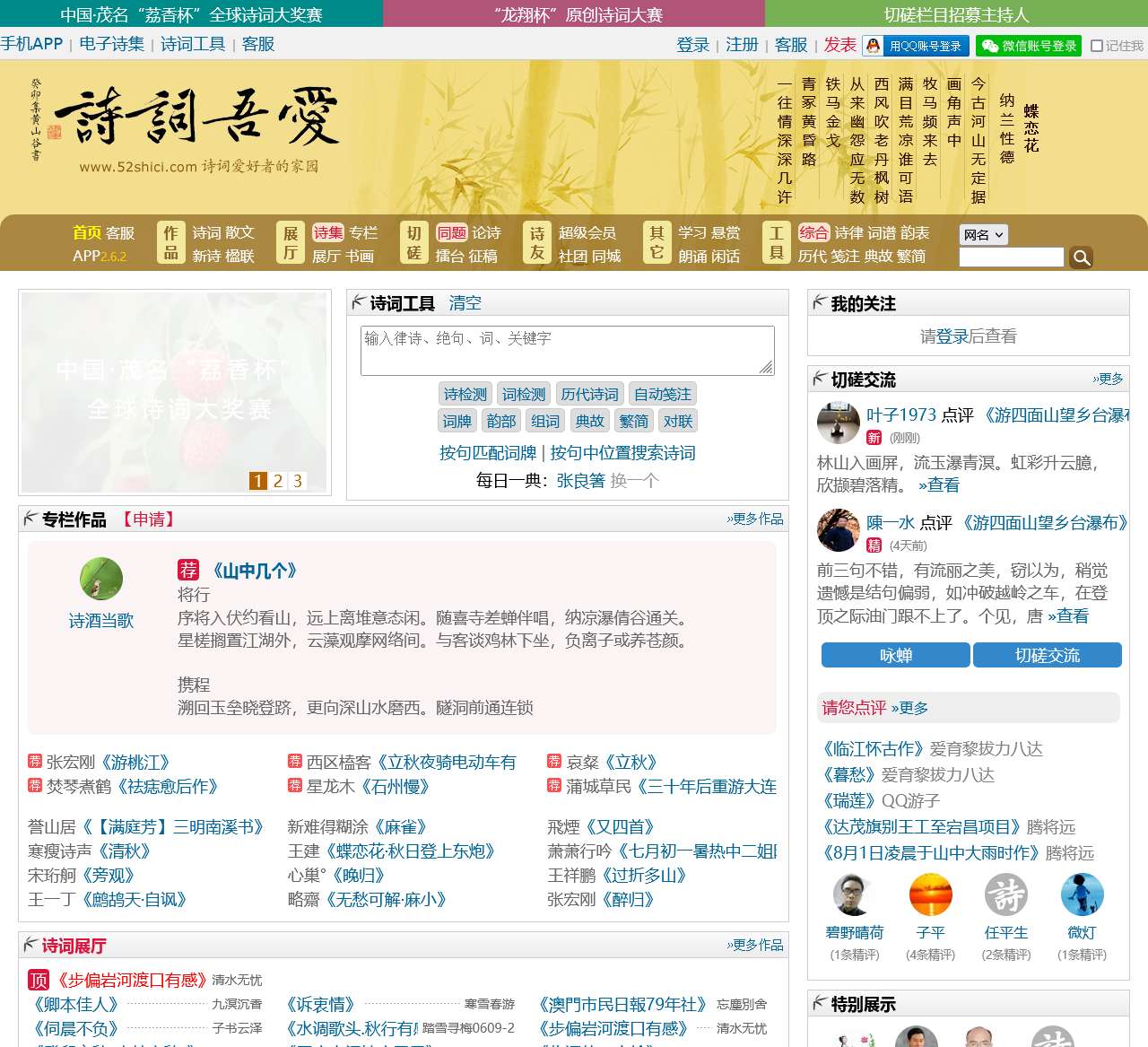Click red 发表 link

(840, 45)
